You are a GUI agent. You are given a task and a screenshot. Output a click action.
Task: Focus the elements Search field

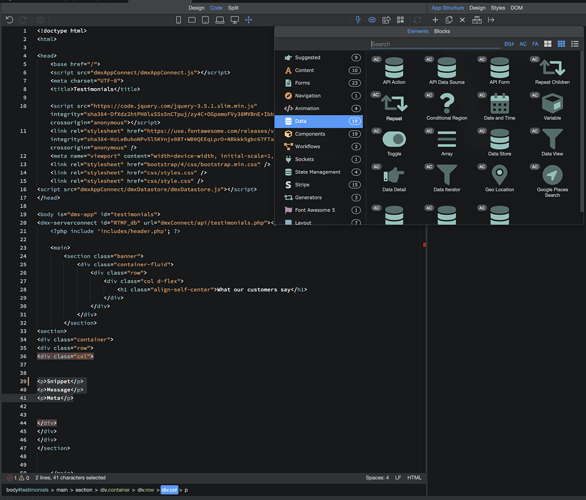point(435,44)
